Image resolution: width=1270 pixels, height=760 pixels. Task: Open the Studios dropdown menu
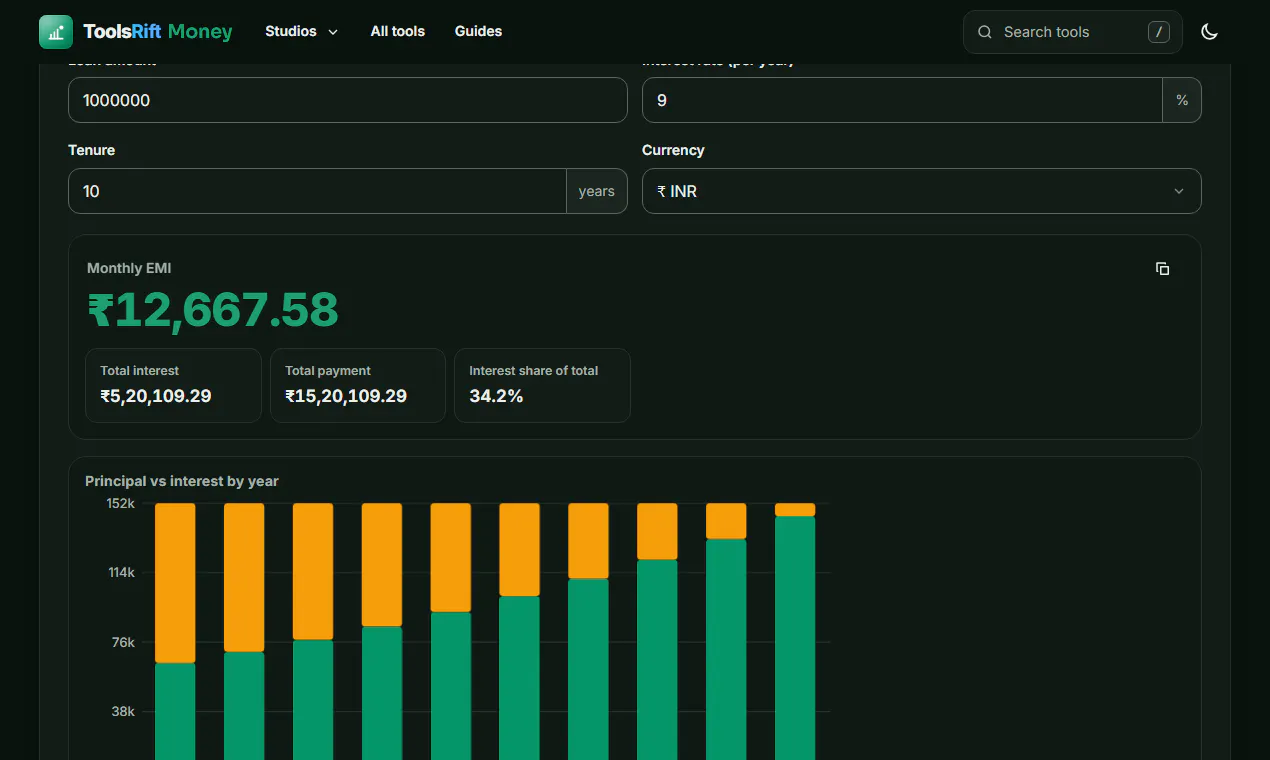coord(301,32)
